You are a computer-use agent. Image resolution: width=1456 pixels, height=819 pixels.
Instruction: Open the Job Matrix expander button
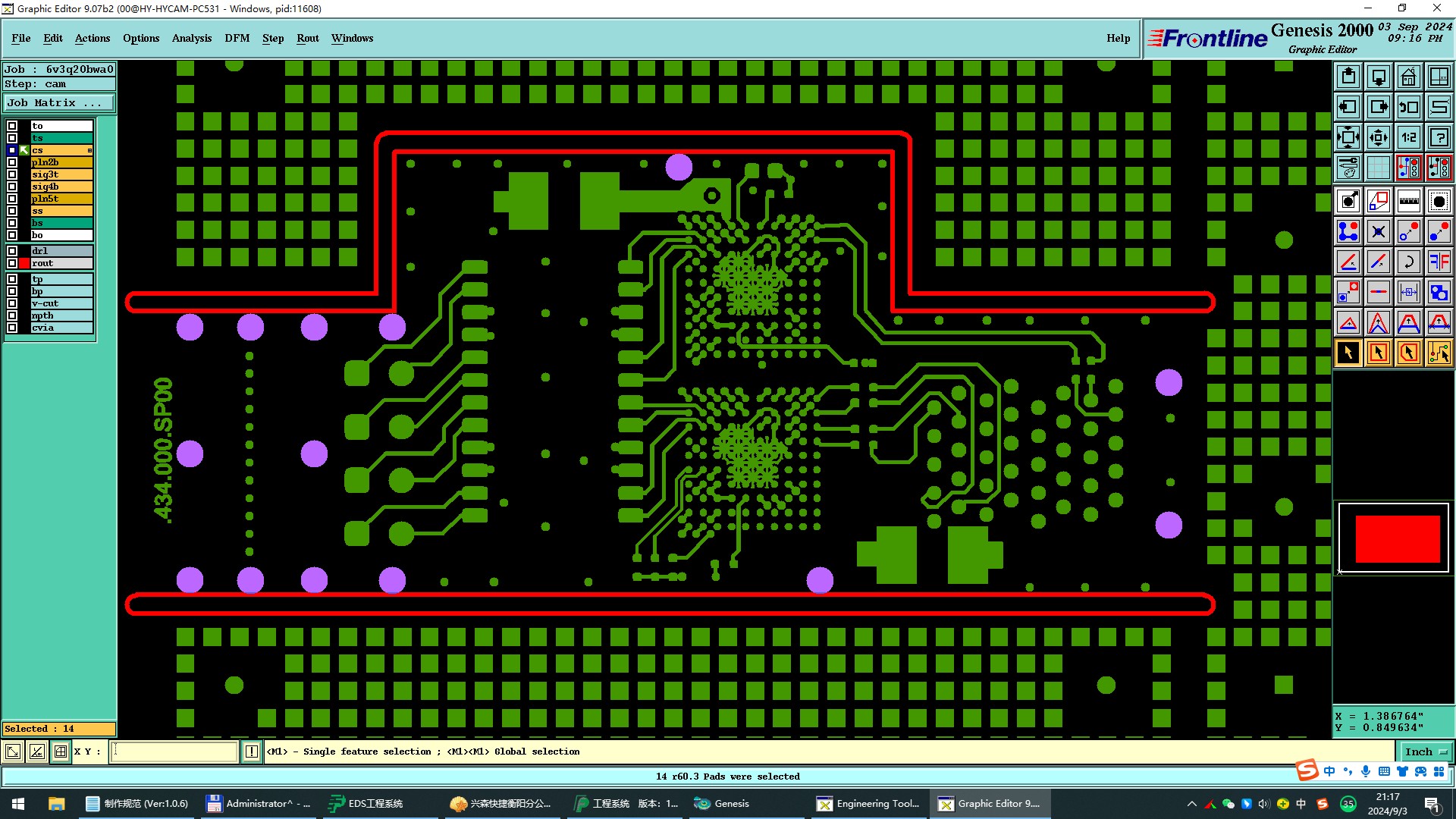click(x=58, y=103)
